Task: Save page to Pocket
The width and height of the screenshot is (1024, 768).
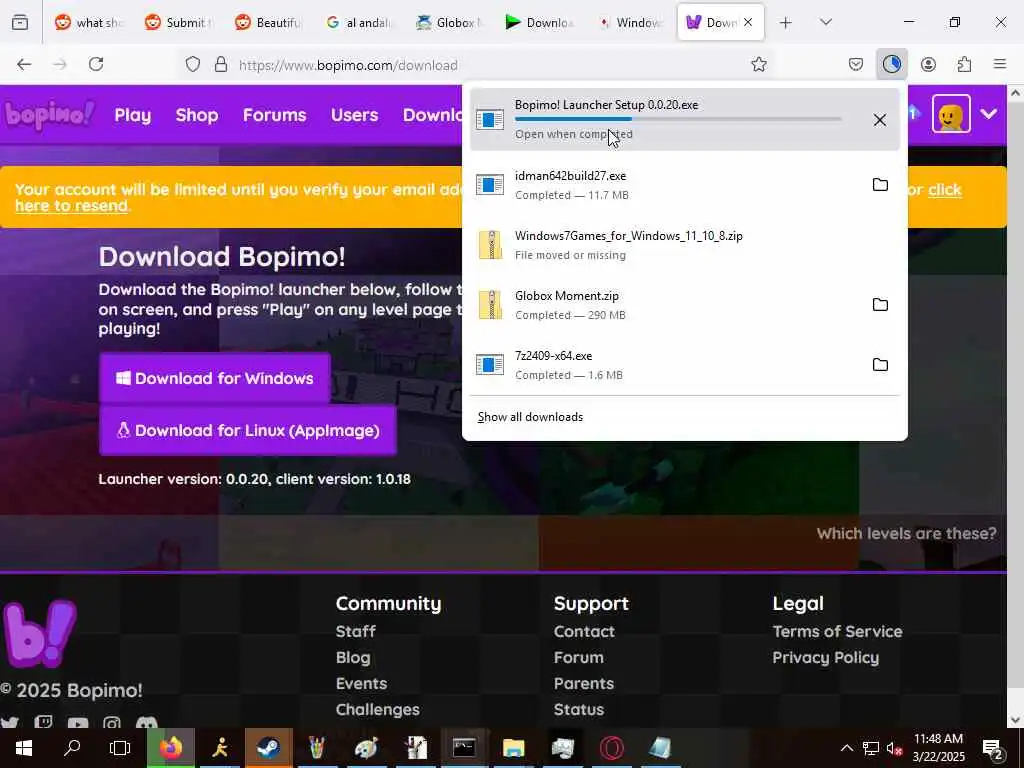Action: 856,64
